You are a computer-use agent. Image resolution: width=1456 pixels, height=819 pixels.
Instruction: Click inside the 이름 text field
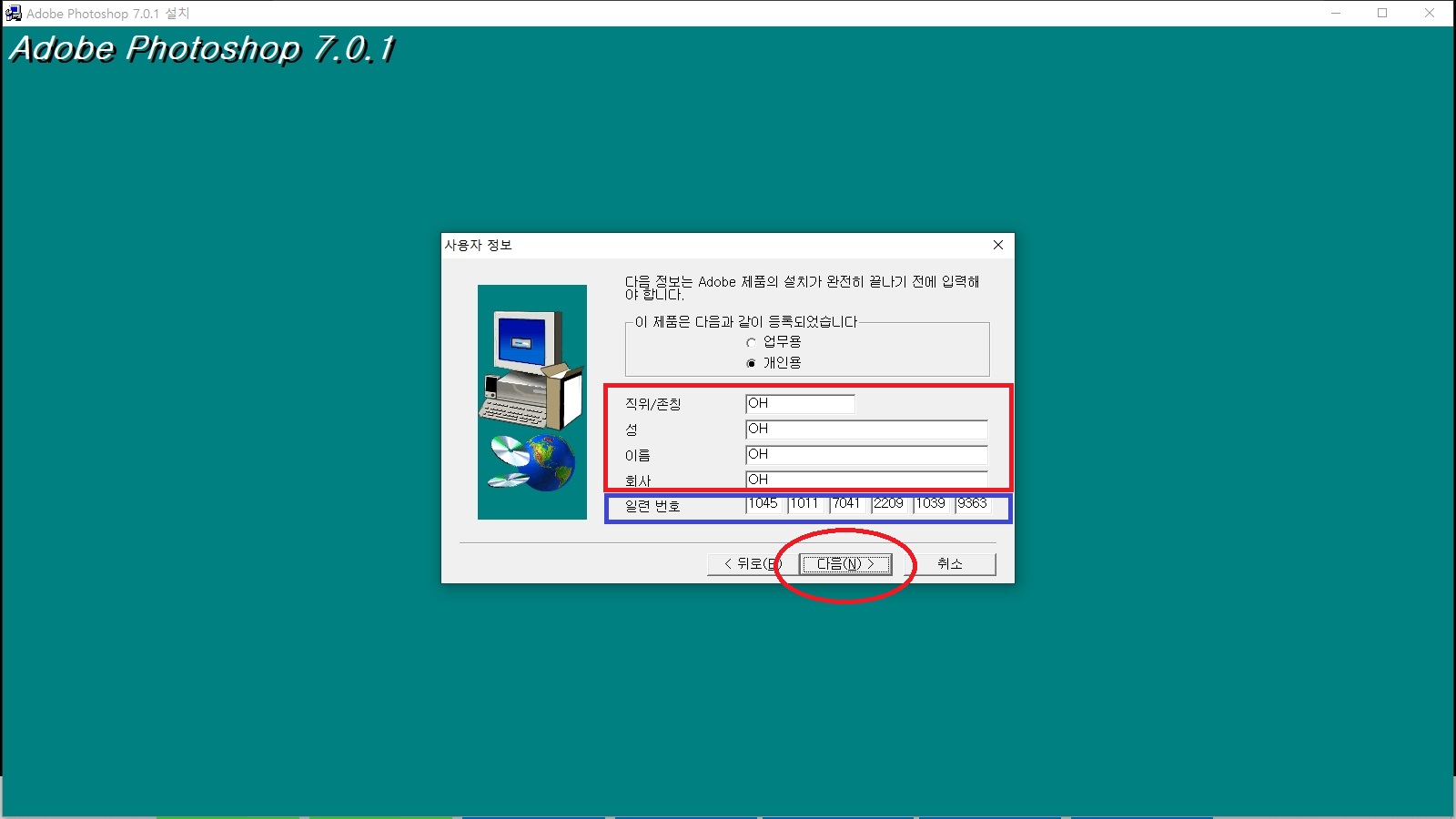(x=864, y=454)
